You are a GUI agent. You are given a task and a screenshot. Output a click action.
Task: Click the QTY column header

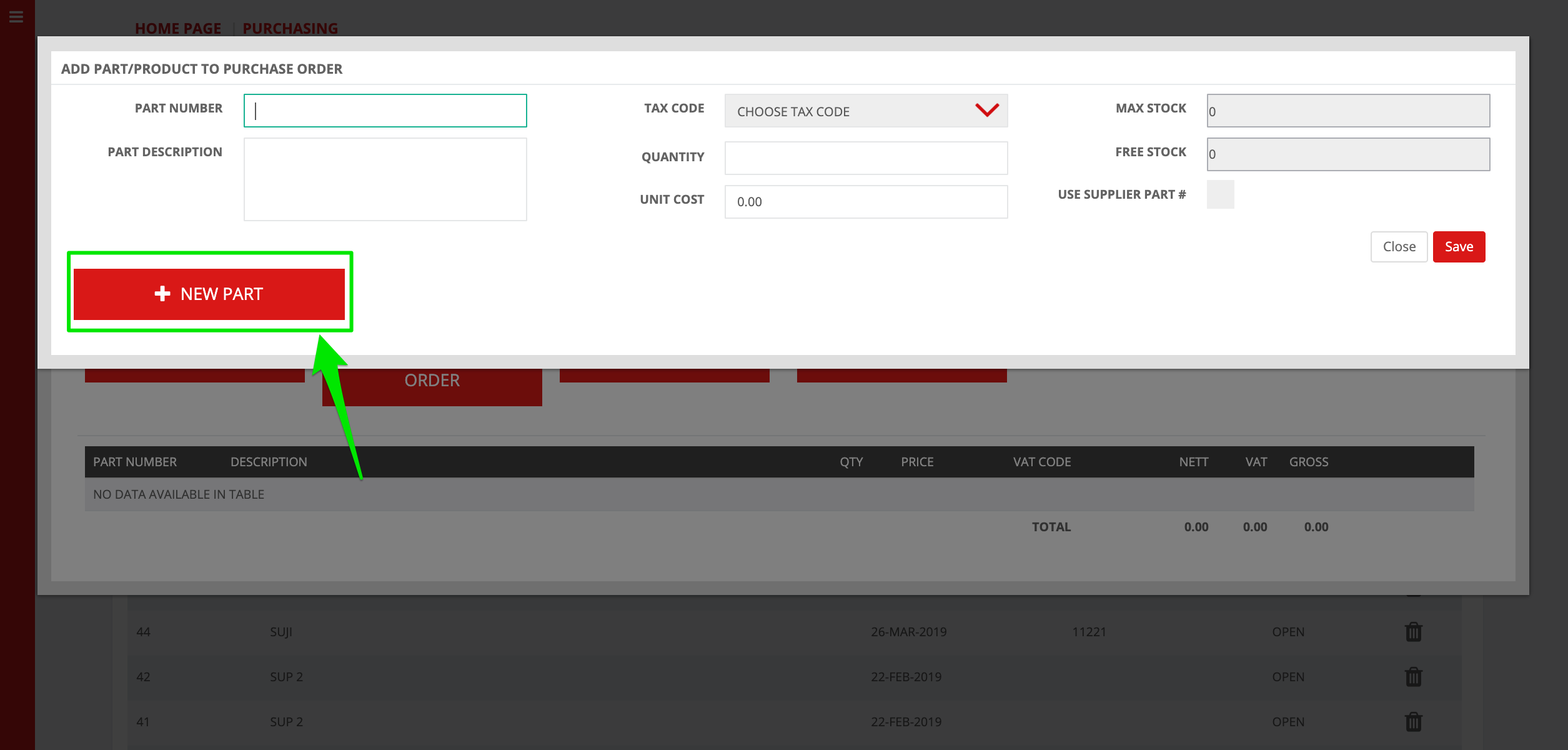coord(851,462)
